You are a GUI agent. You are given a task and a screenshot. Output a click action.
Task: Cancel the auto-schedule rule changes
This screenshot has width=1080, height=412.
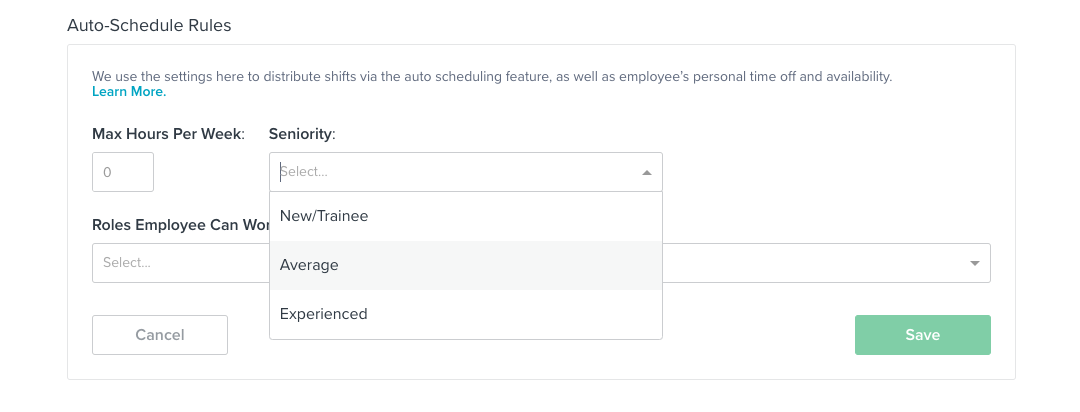pyautogui.click(x=160, y=335)
